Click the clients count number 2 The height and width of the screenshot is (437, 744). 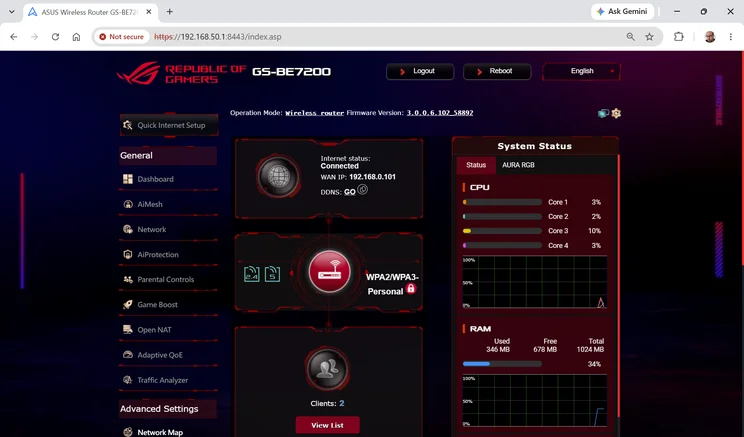342,403
